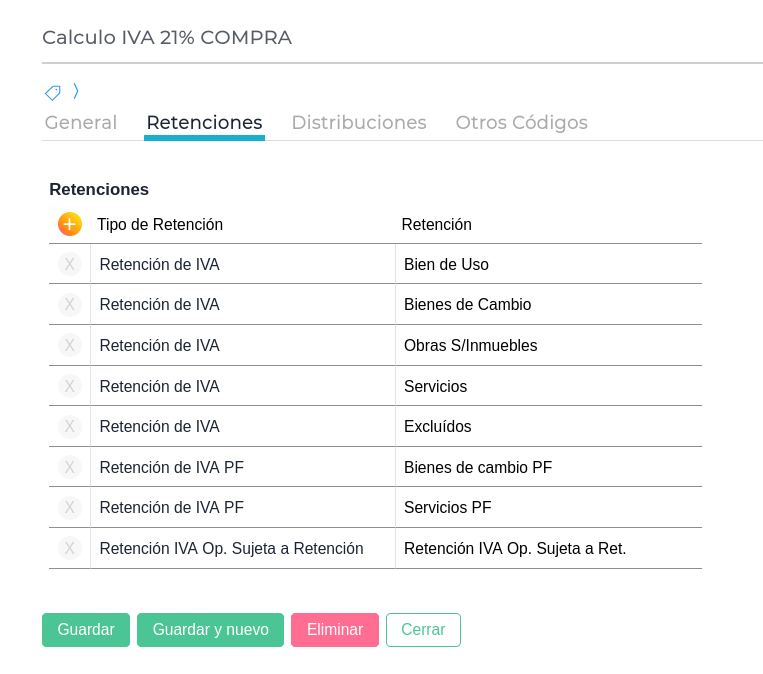Screen dimensions: 763x674
Task: Go to the Otros Códigos tab
Action: pyautogui.click(x=521, y=123)
